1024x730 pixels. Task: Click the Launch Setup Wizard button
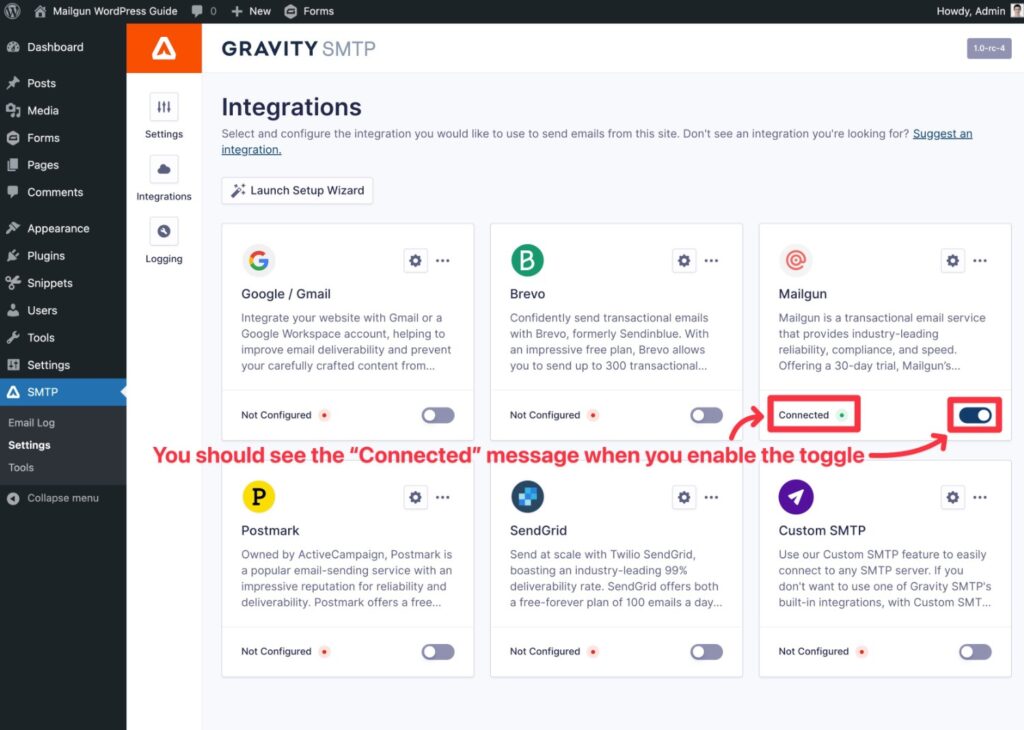(x=296, y=190)
